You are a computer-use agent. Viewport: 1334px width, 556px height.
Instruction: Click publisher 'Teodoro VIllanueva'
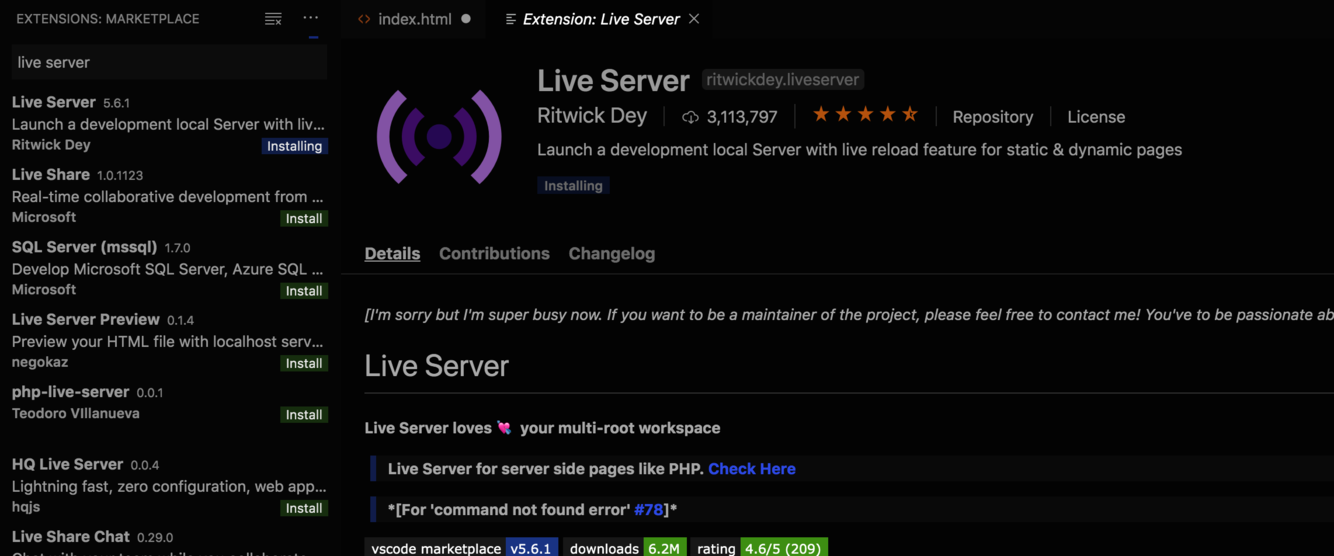(x=76, y=413)
